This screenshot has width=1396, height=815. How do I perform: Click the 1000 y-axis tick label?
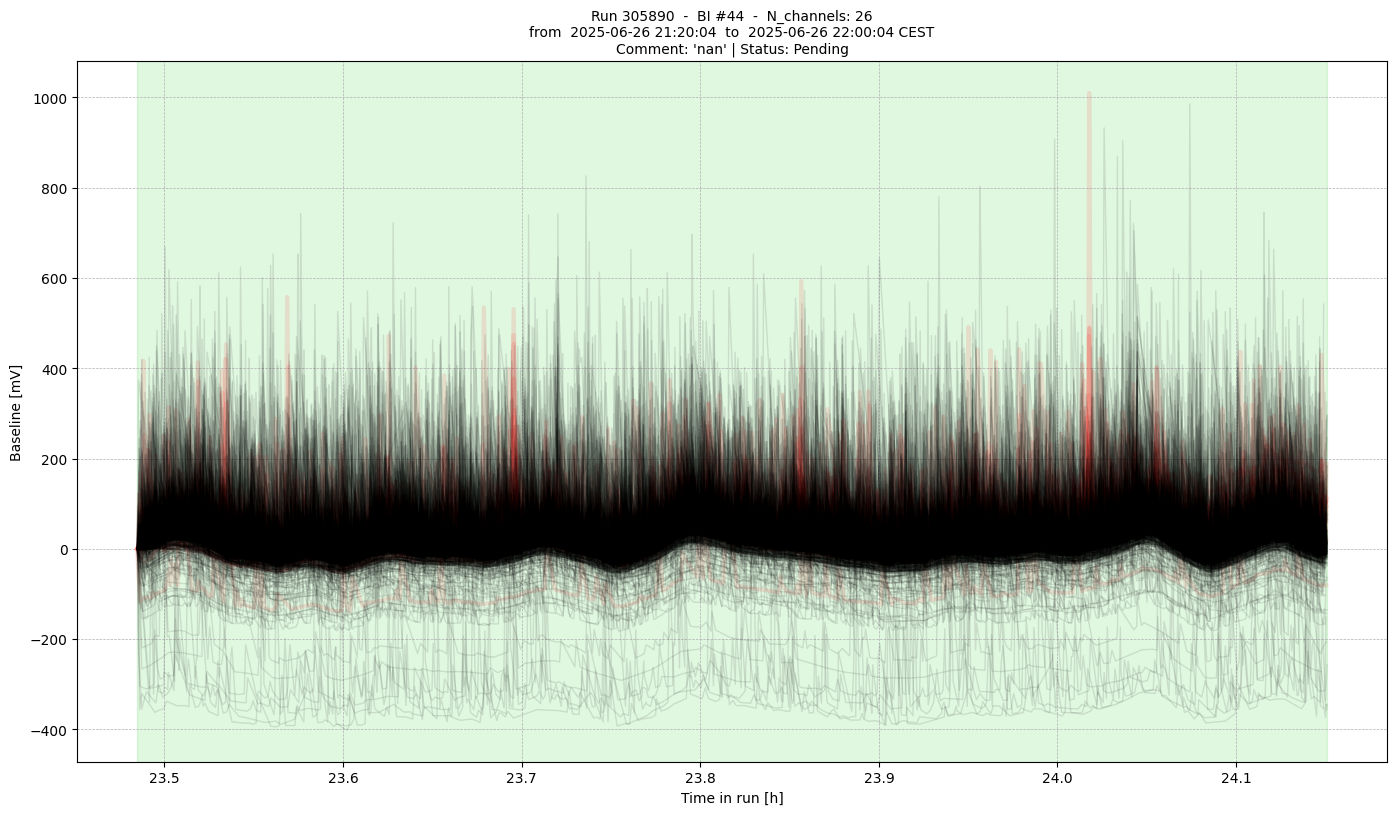tap(52, 98)
